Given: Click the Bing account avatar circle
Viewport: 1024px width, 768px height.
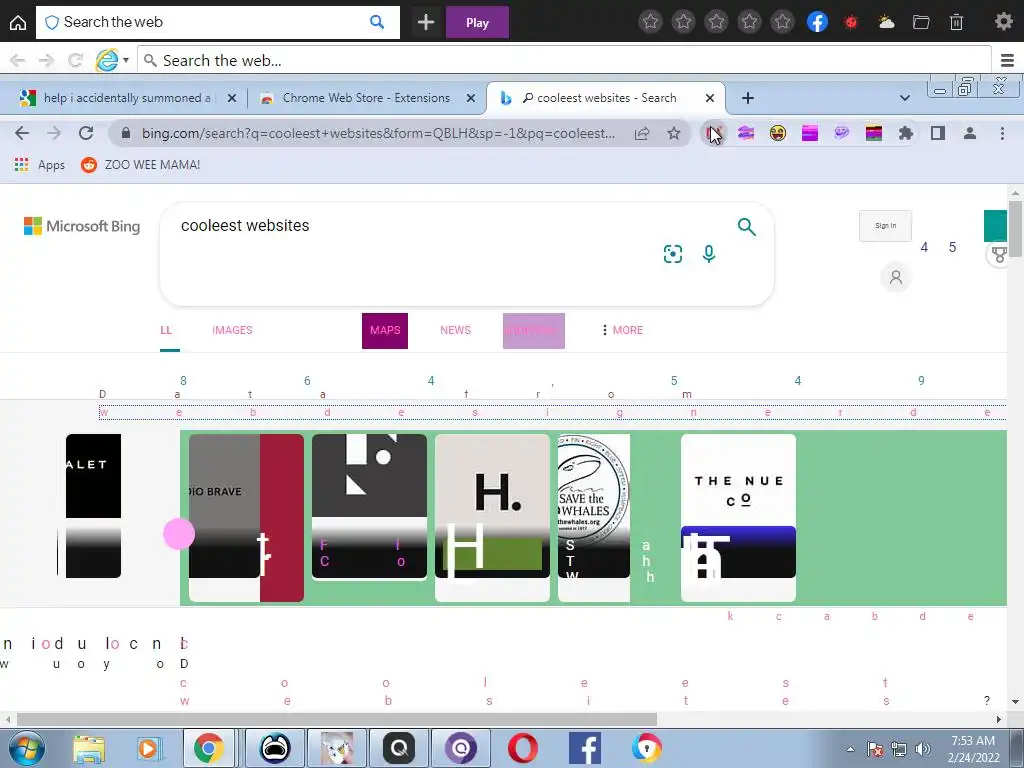Looking at the screenshot, I should point(896,277).
